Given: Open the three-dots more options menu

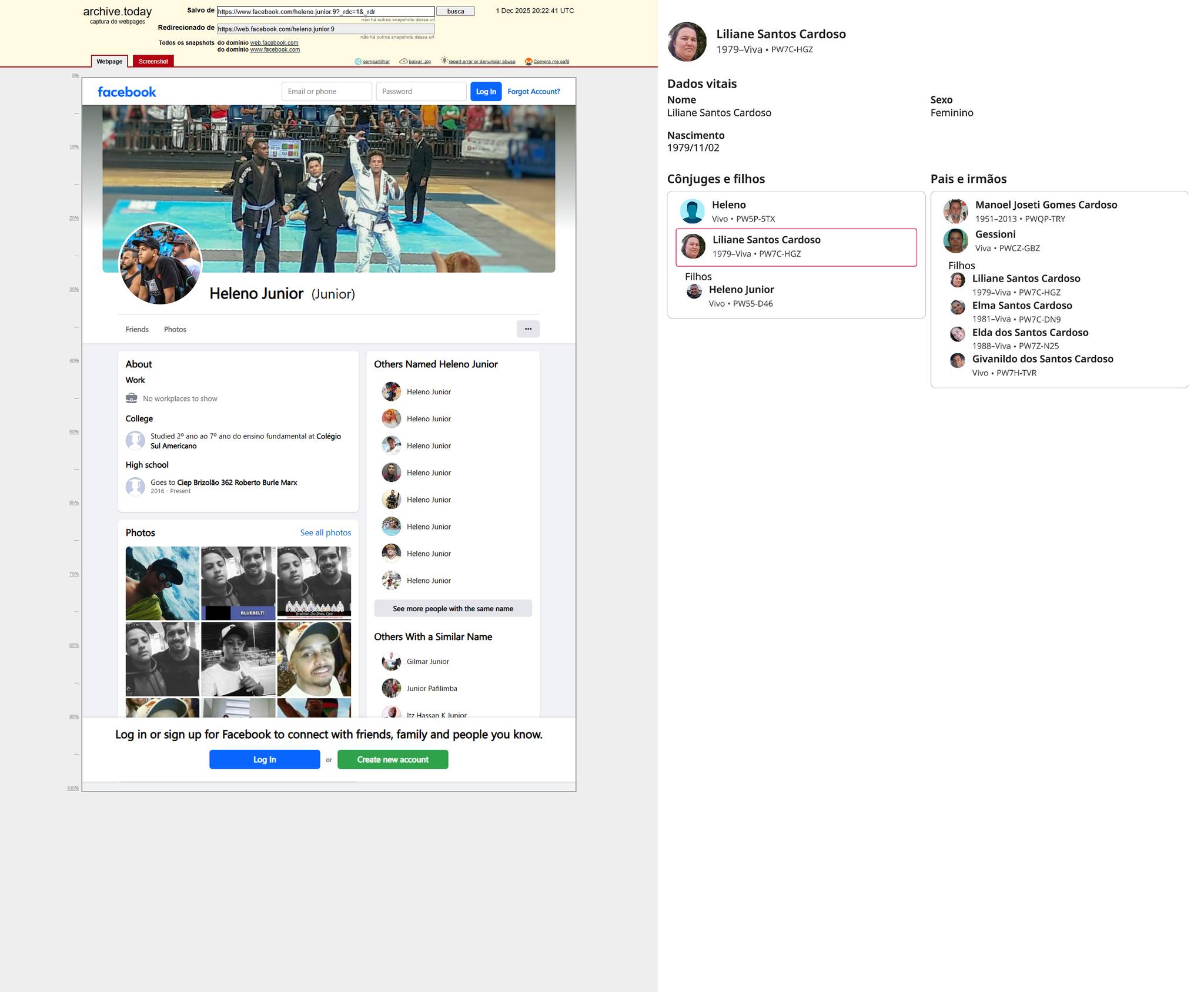Looking at the screenshot, I should pyautogui.click(x=528, y=329).
